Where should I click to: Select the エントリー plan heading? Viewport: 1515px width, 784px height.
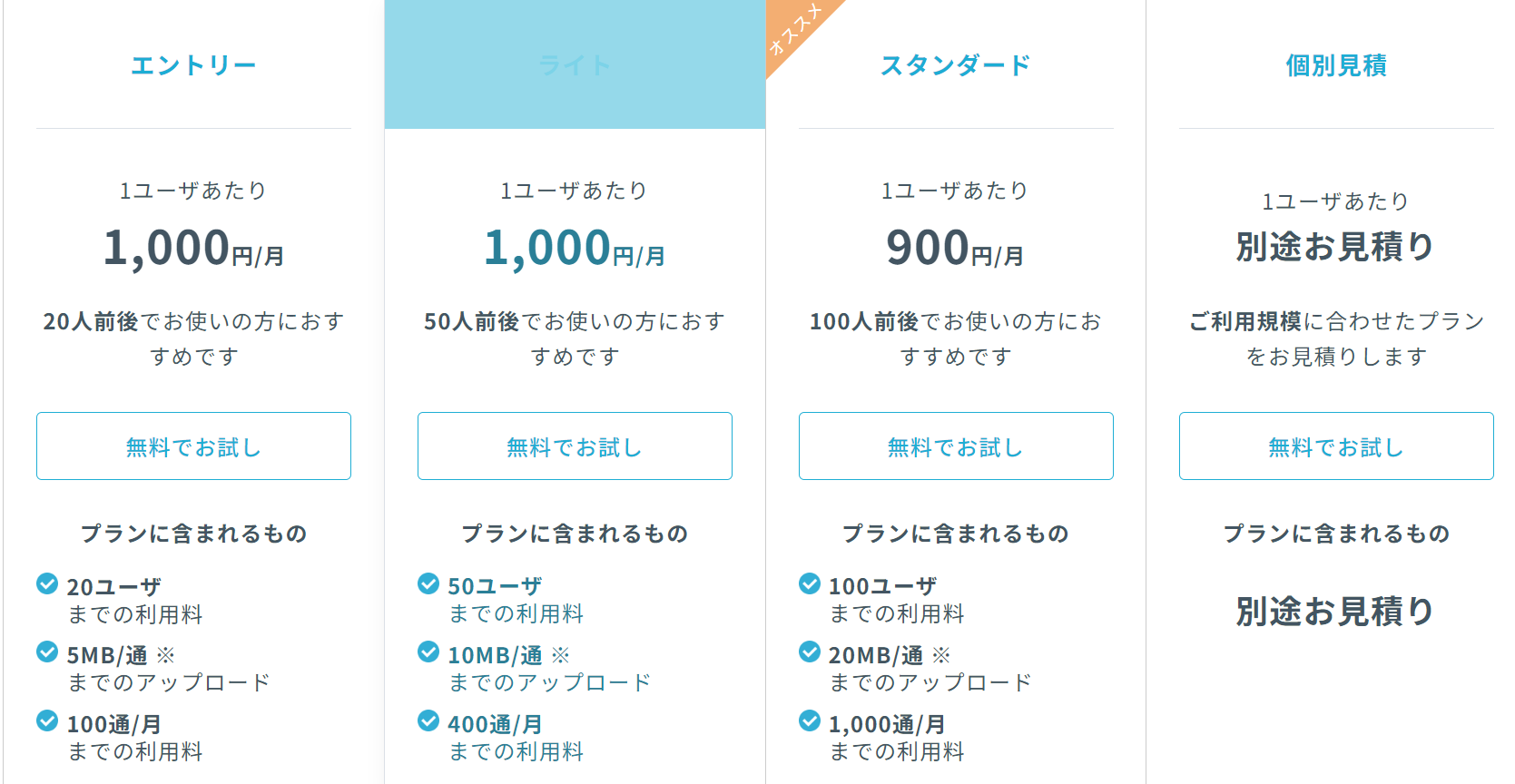193,65
